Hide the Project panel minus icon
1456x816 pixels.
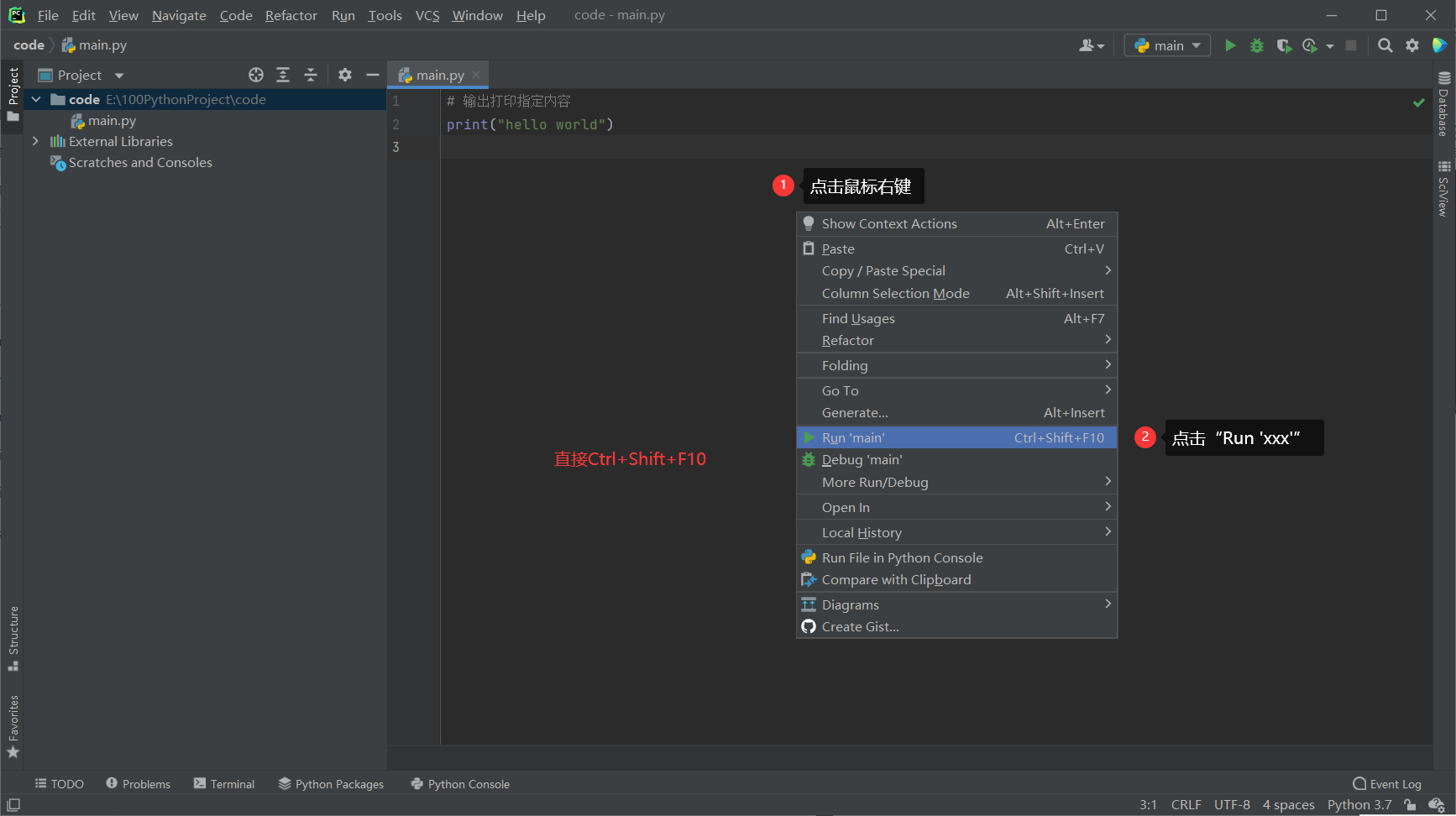pyautogui.click(x=373, y=75)
